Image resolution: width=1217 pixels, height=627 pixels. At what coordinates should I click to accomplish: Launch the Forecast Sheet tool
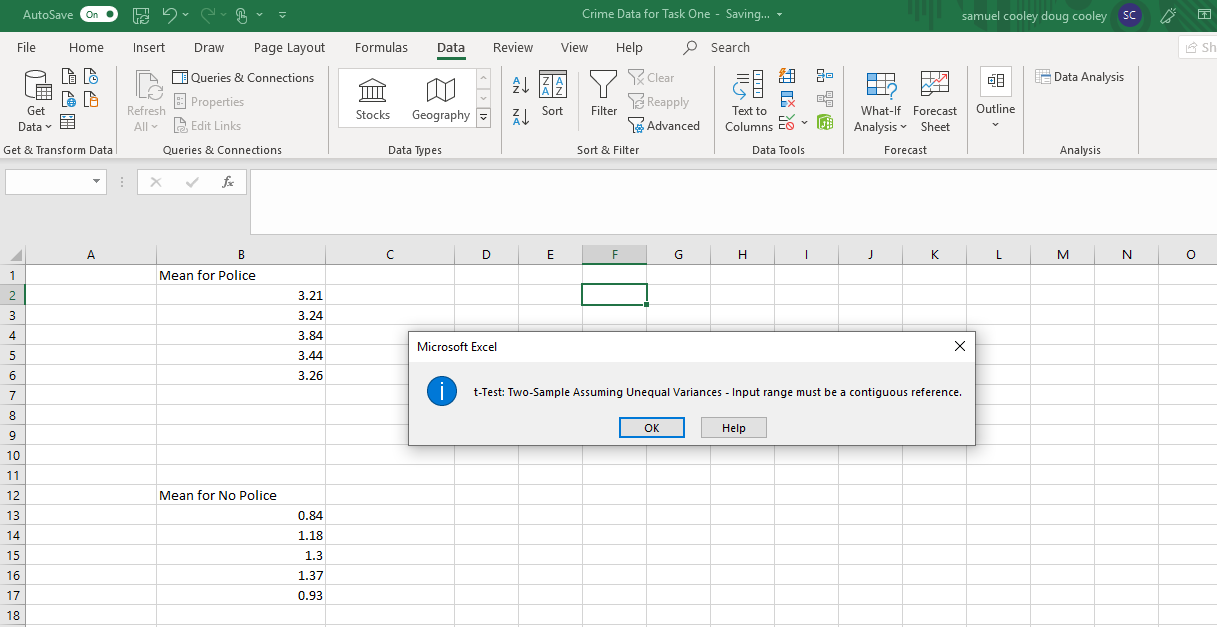[934, 100]
